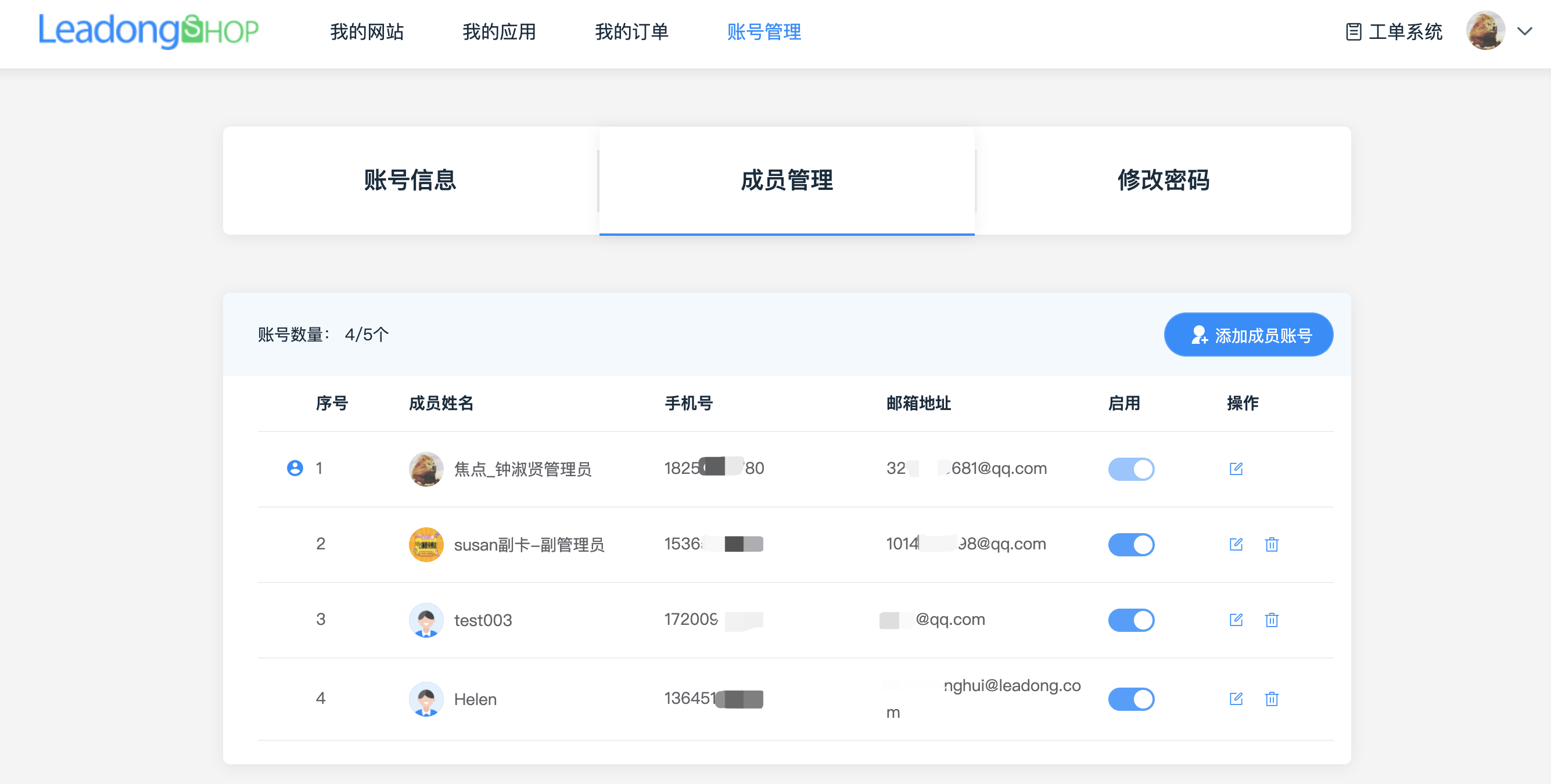Turn off test003's 启用 switch
Image resolution: width=1551 pixels, height=784 pixels.
pos(1132,620)
